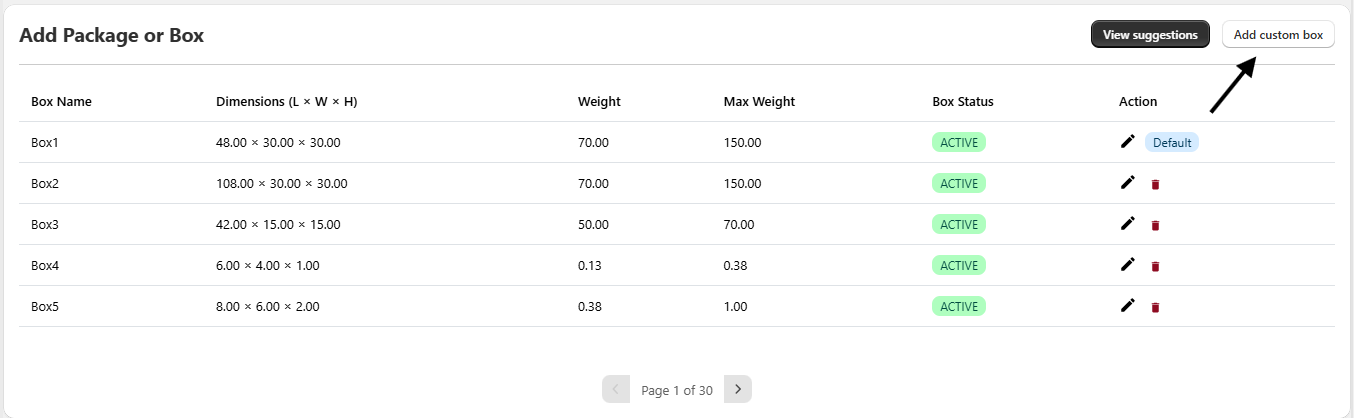Delete Box3 using the trash icon
The width and height of the screenshot is (1354, 418).
point(1155,225)
